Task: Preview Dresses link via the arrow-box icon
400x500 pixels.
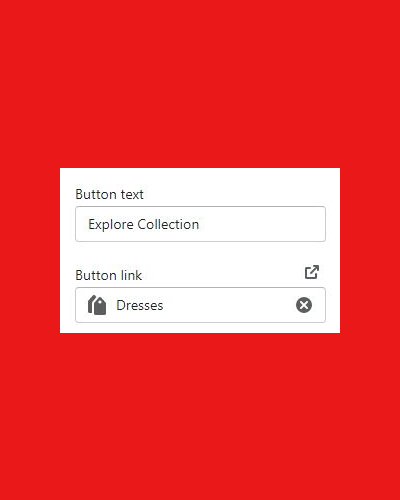Action: [x=312, y=272]
